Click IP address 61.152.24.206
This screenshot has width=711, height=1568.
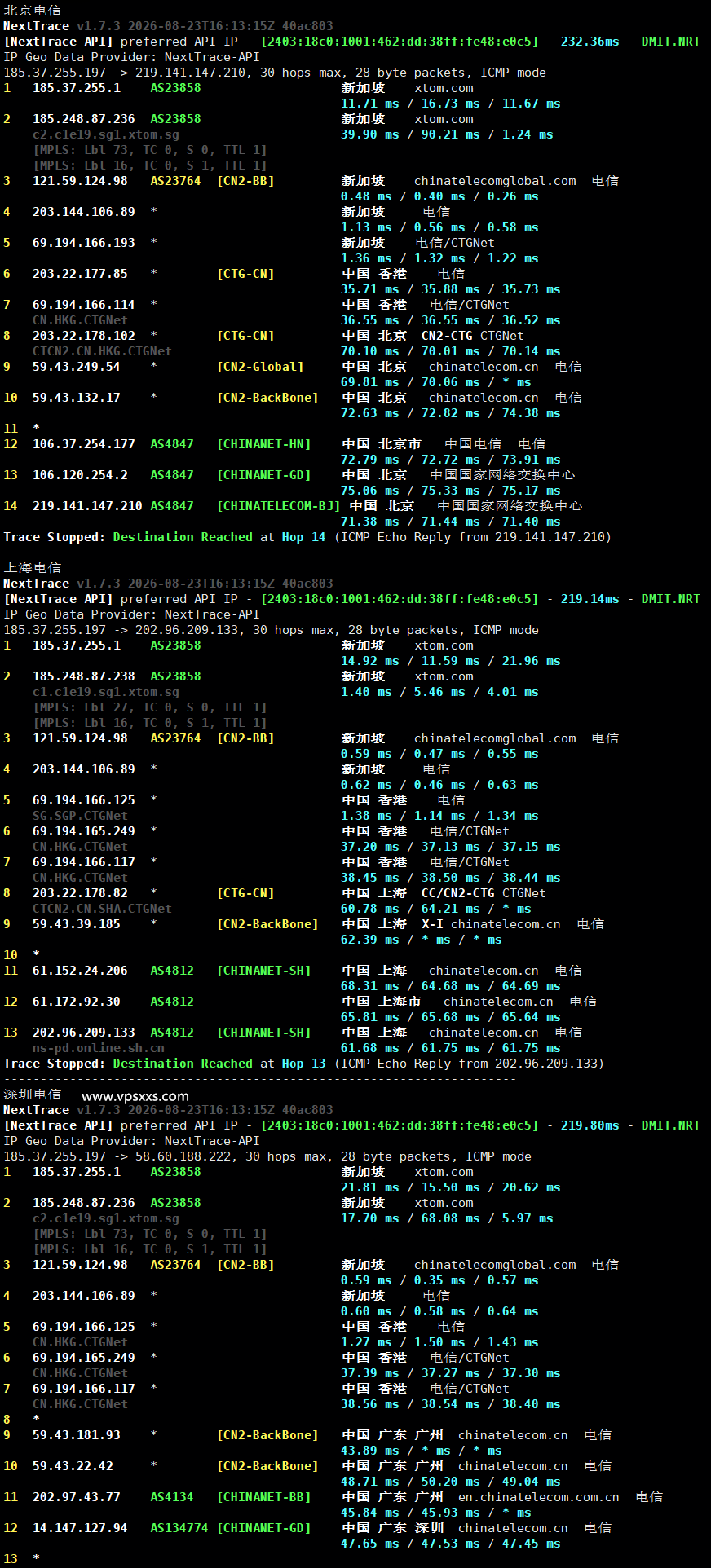pyautogui.click(x=80, y=971)
